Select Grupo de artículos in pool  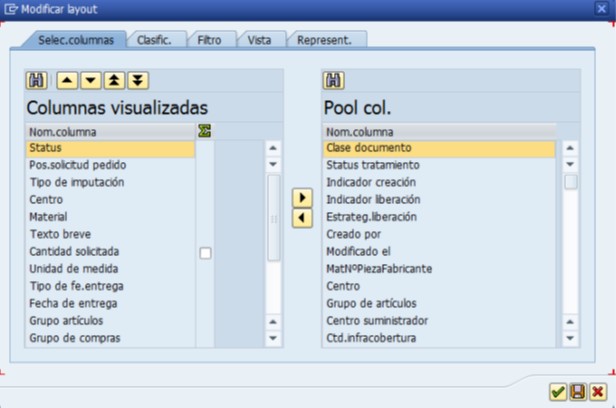coord(439,303)
